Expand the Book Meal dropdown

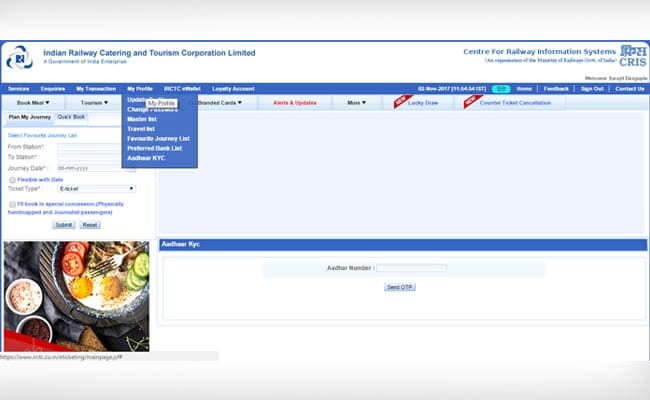[x=33, y=102]
